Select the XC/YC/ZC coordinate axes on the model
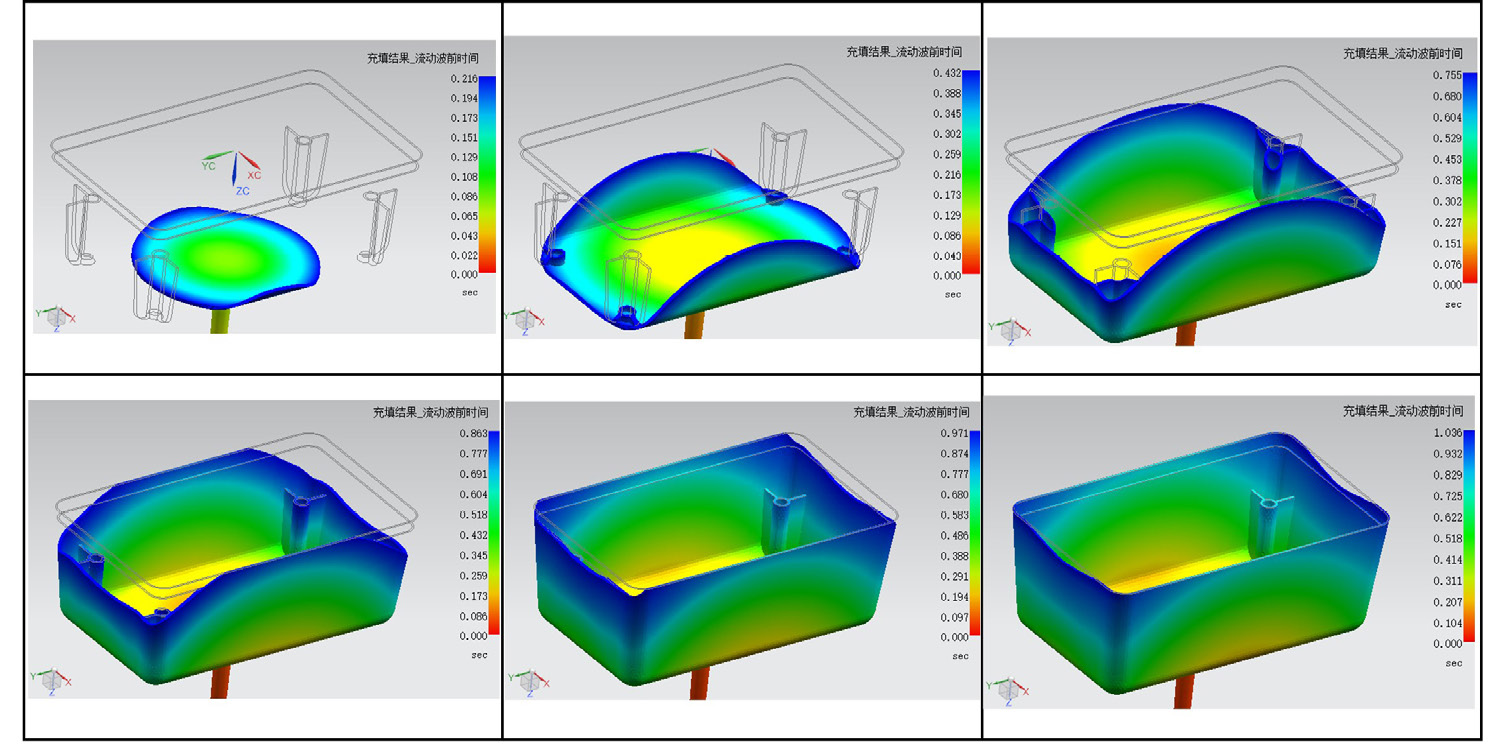Screen dimensions: 1504x749 tap(232, 172)
